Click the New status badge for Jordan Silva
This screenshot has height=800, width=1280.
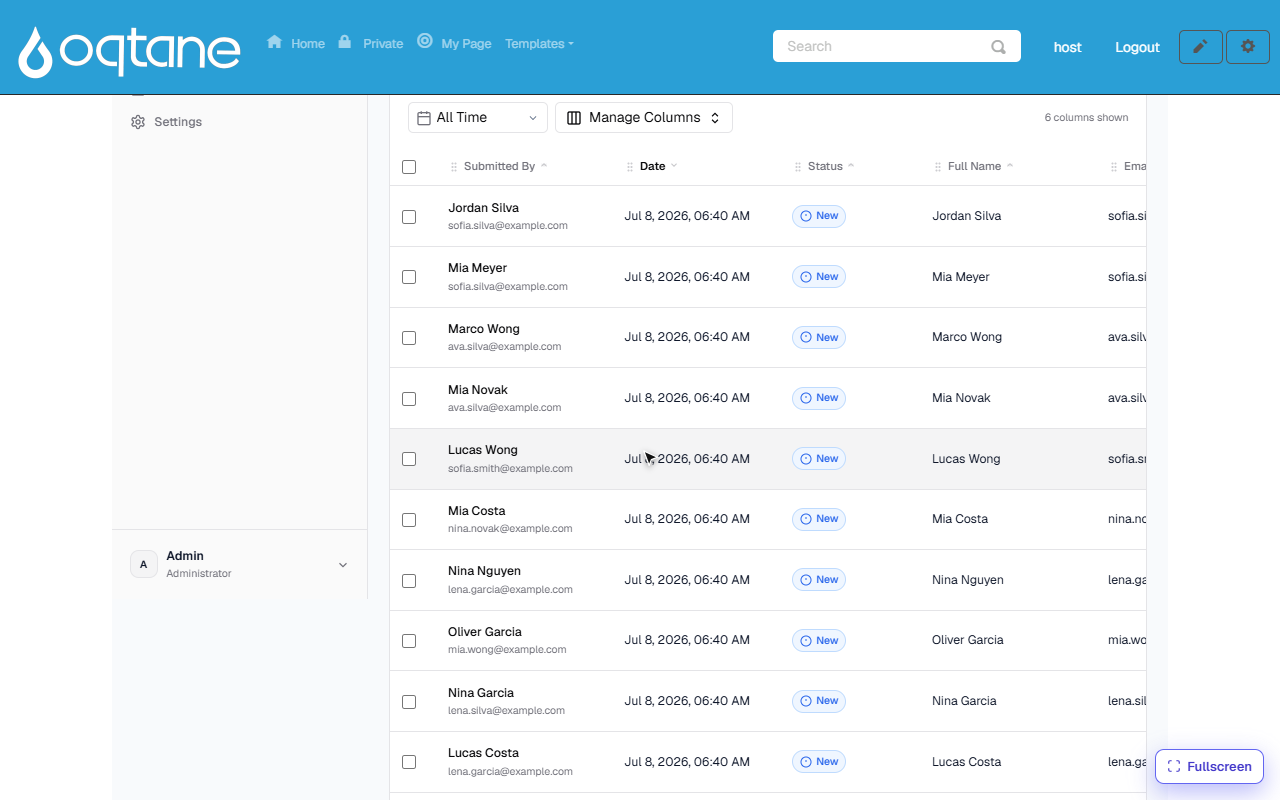coord(819,216)
